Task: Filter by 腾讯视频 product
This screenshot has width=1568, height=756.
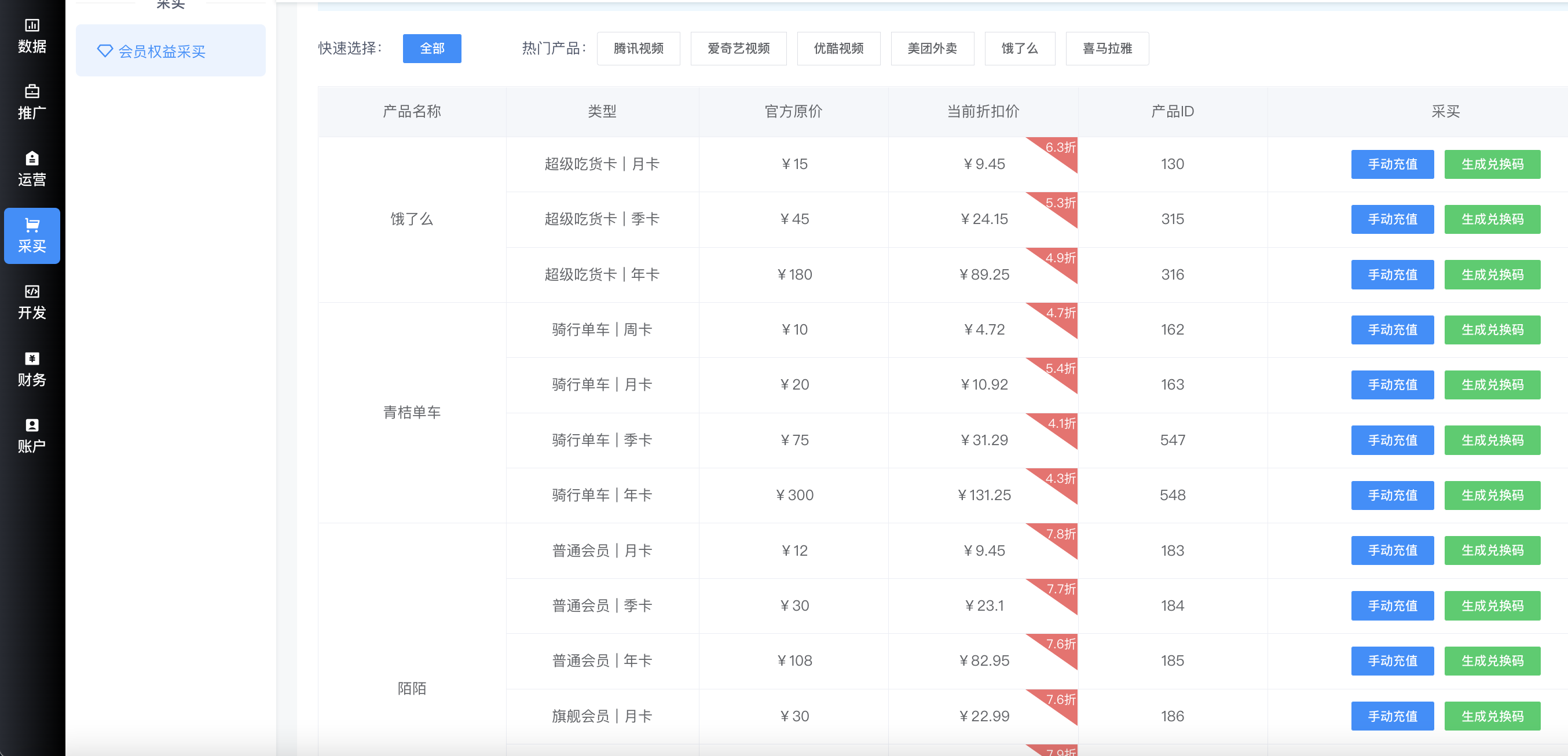Action: 638,48
